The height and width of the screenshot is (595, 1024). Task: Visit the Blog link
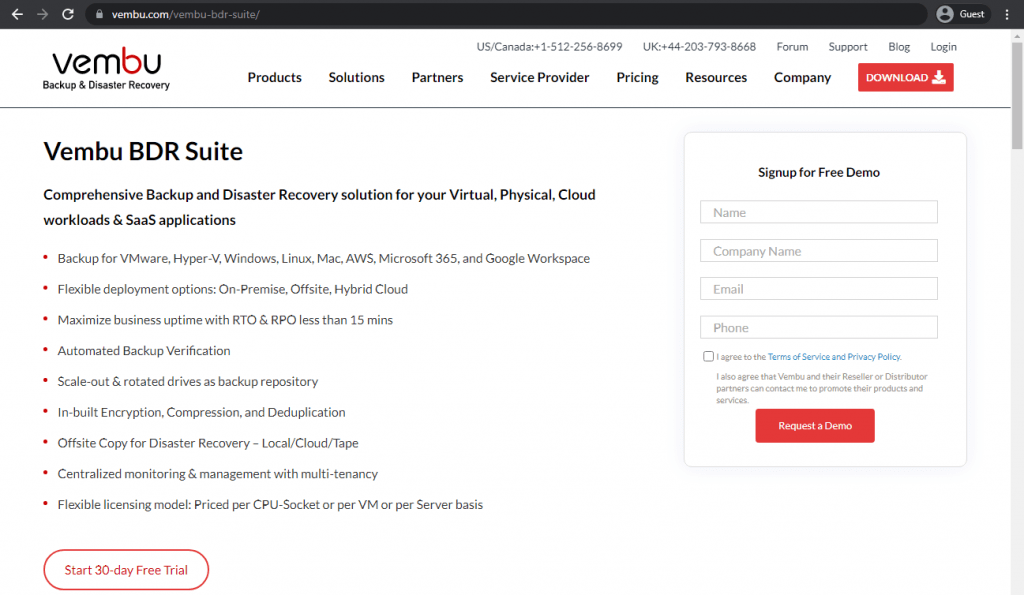(899, 46)
